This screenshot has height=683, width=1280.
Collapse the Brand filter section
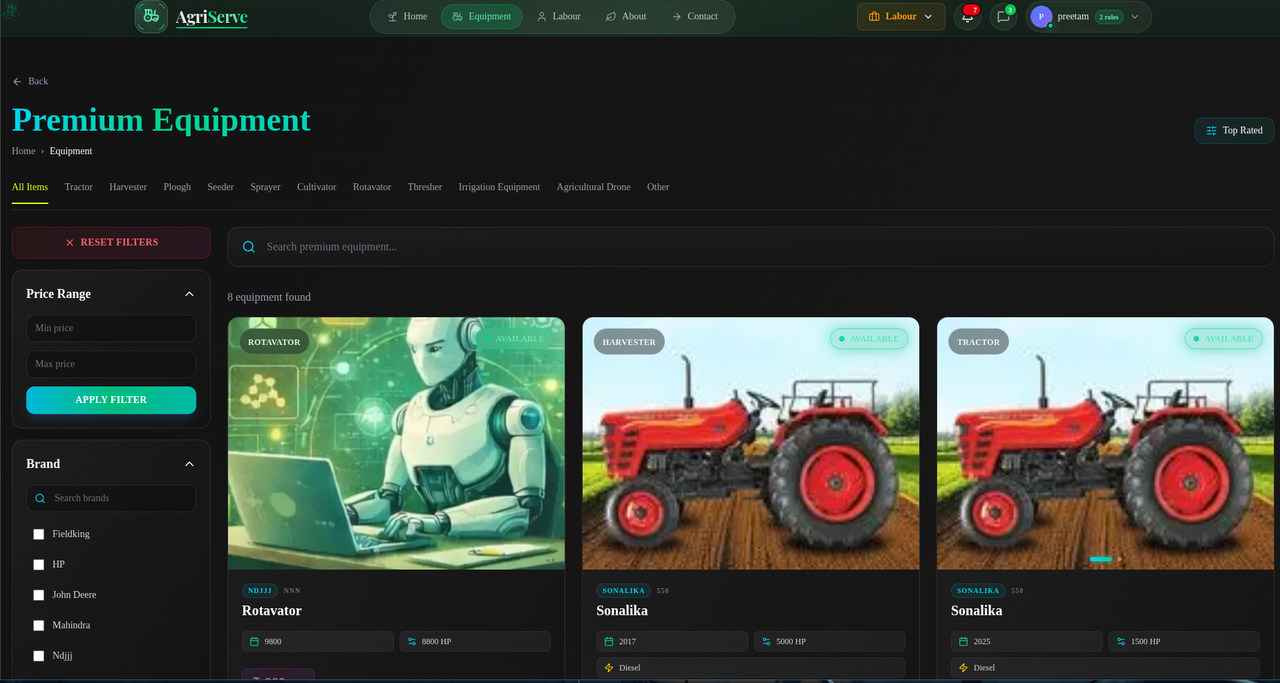pyautogui.click(x=189, y=464)
